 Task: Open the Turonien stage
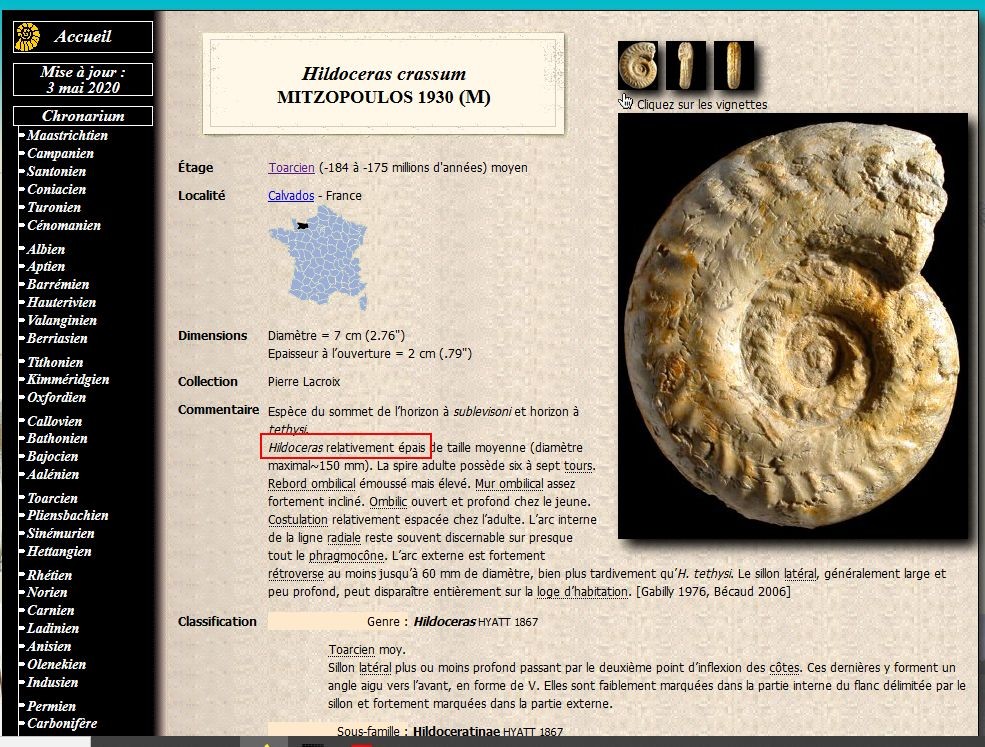point(54,207)
